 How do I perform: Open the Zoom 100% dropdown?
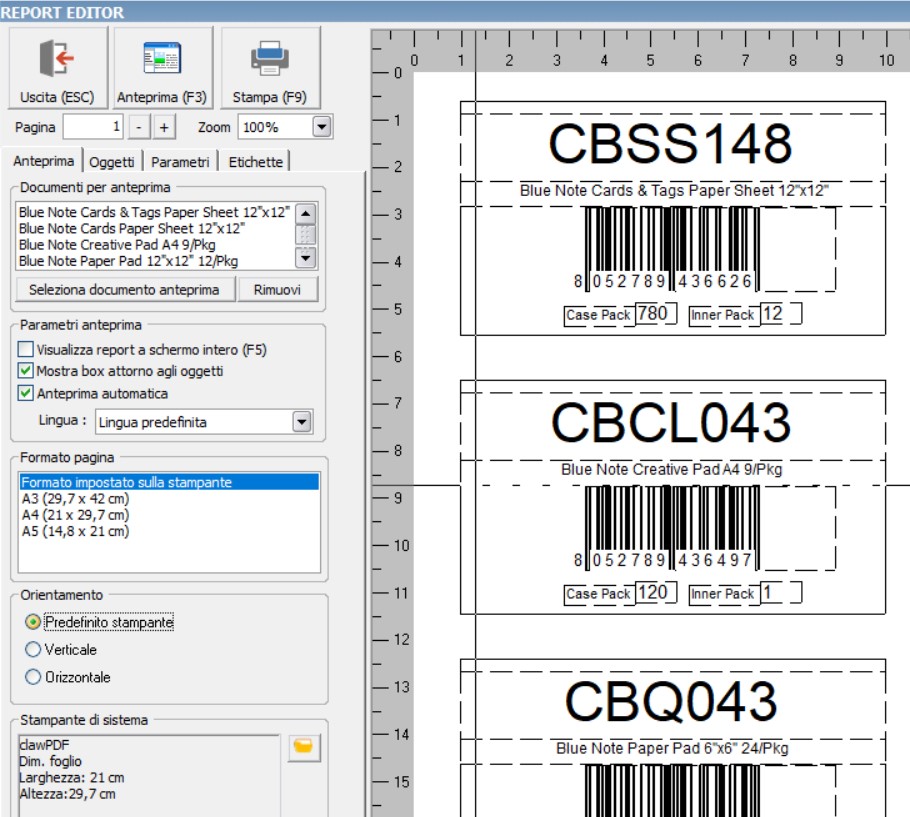[322, 126]
